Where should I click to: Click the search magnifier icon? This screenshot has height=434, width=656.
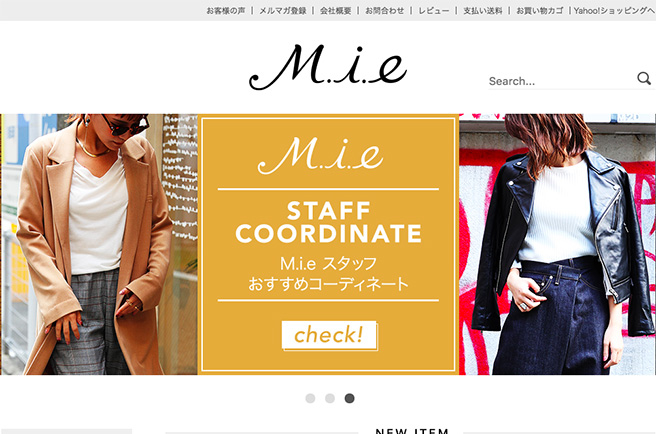point(644,78)
